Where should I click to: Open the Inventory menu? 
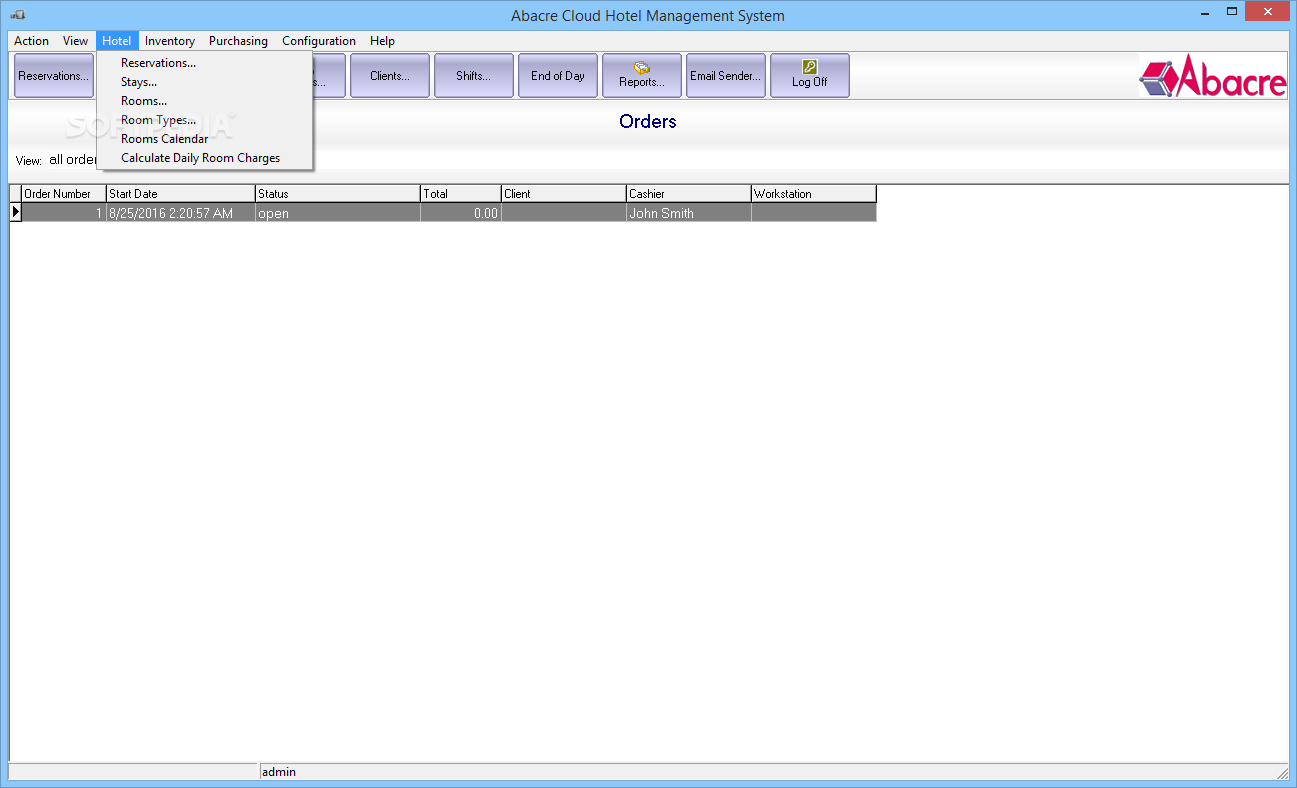(169, 41)
